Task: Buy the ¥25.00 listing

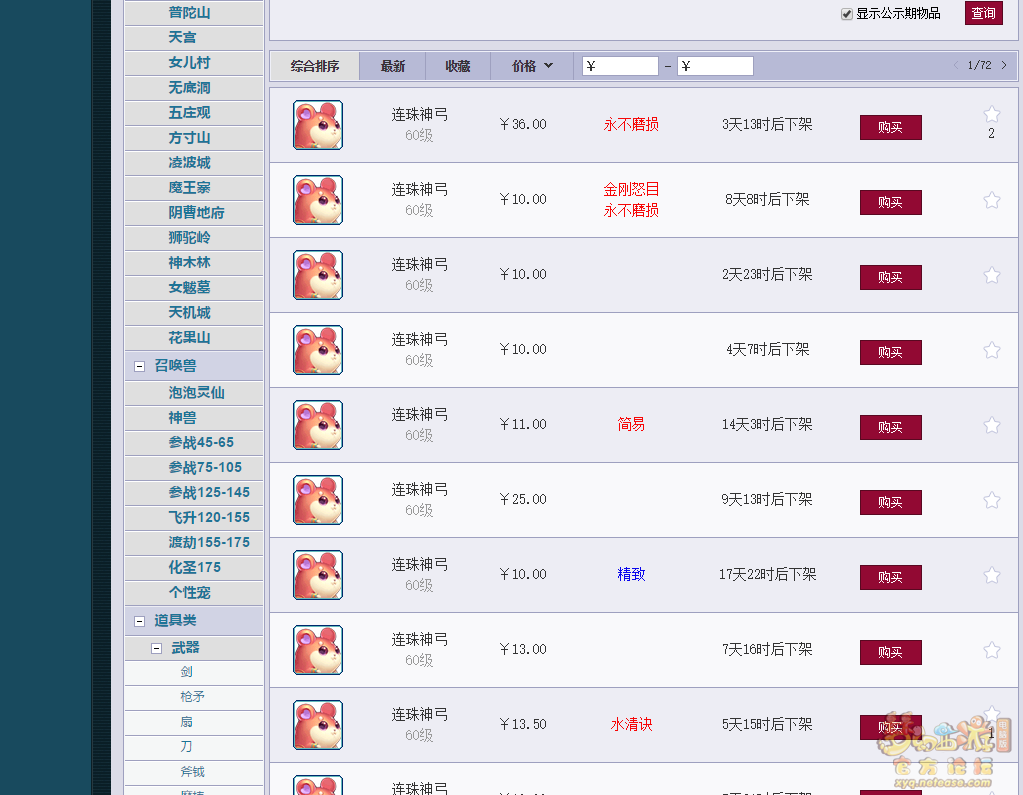Action: pyautogui.click(x=891, y=502)
